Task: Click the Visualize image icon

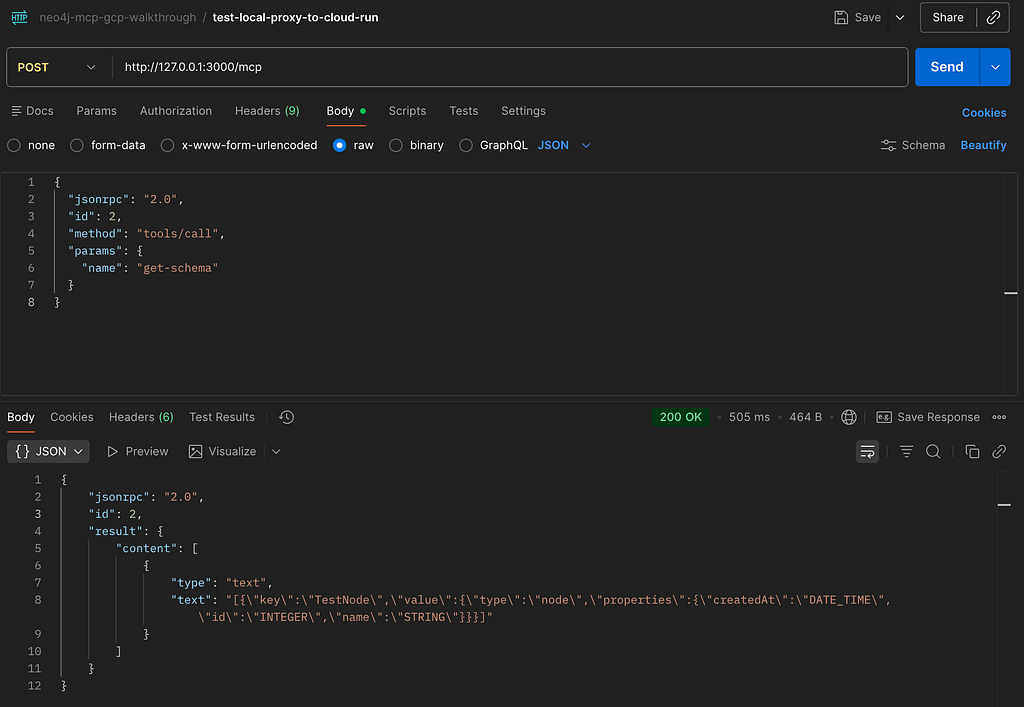Action: pyautogui.click(x=195, y=452)
